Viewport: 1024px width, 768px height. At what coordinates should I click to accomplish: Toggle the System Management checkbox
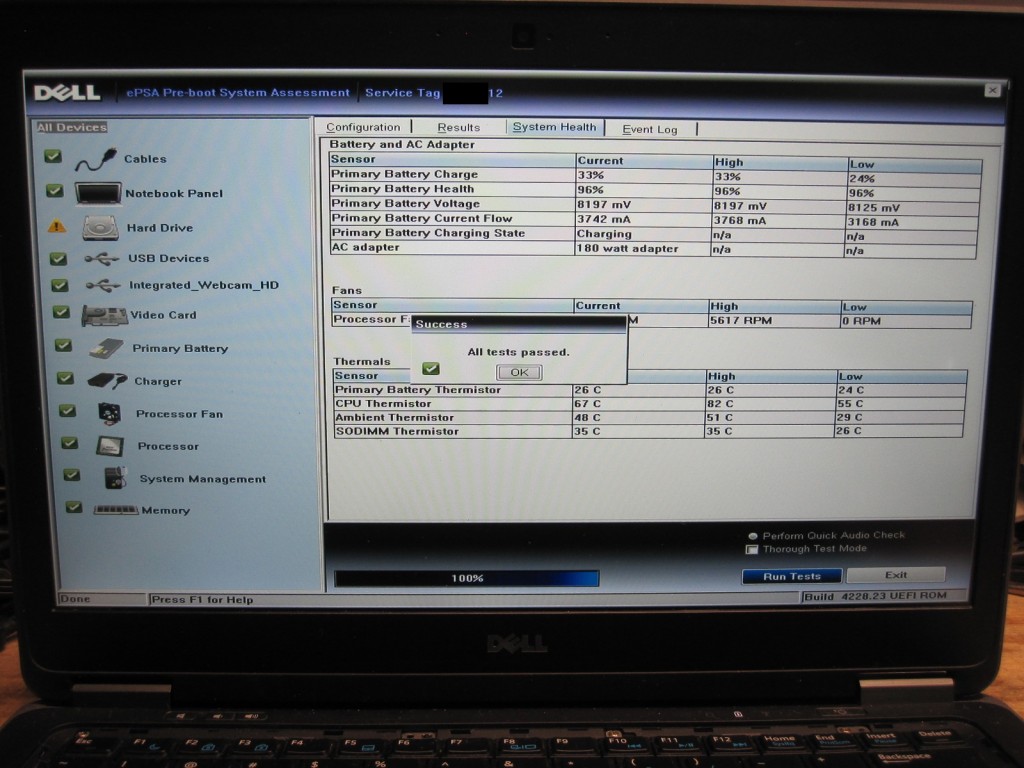(71, 475)
